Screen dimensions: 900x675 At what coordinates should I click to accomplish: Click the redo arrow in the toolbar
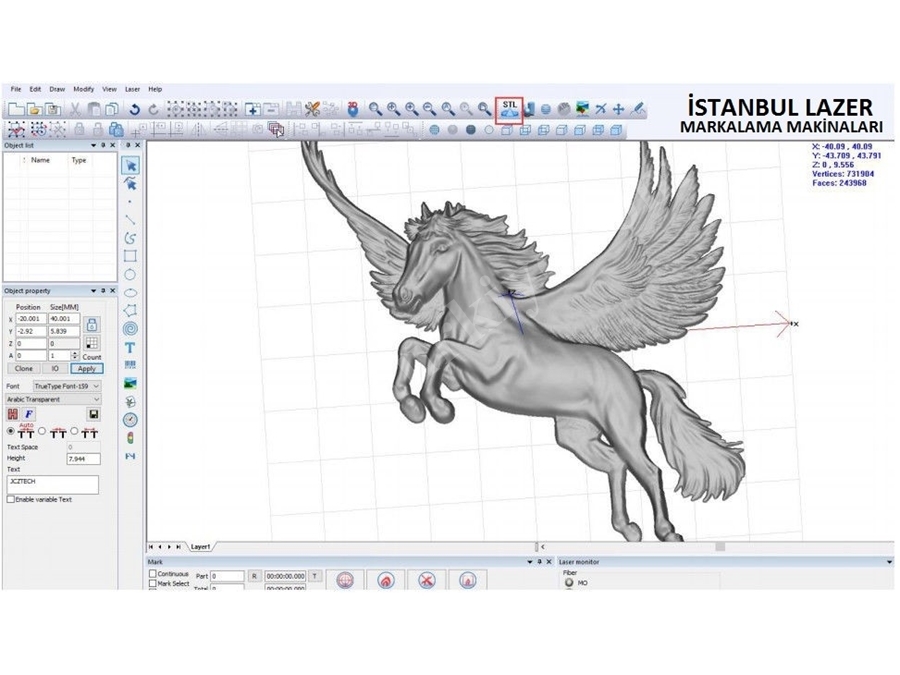pyautogui.click(x=153, y=110)
